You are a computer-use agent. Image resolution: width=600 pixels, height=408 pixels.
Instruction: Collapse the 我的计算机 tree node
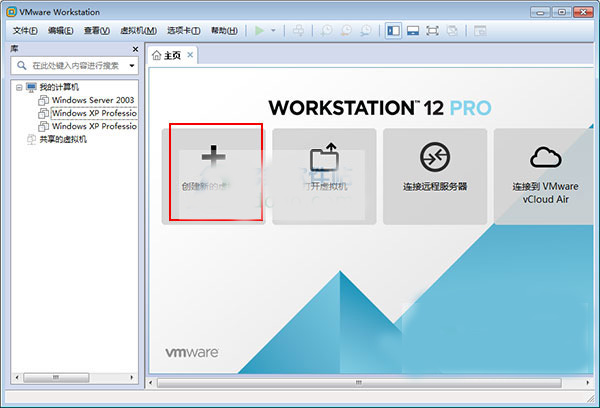[x=19, y=88]
